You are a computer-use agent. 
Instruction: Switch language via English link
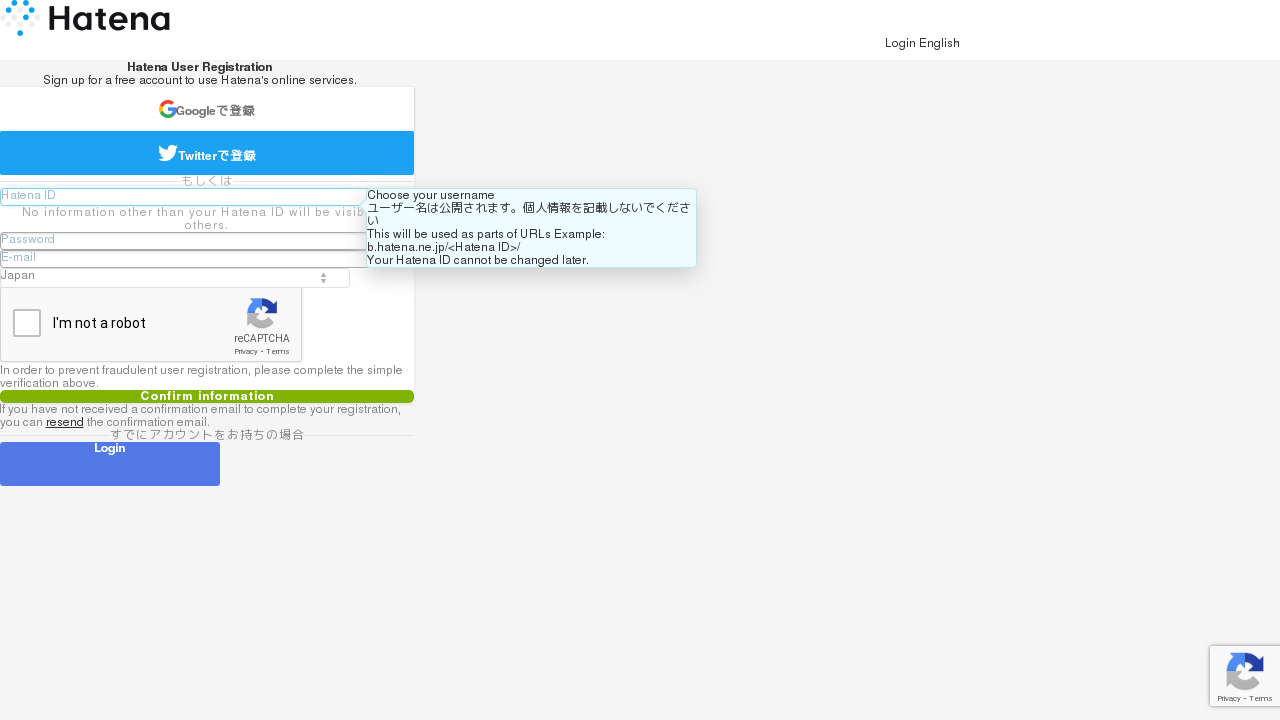coord(939,43)
